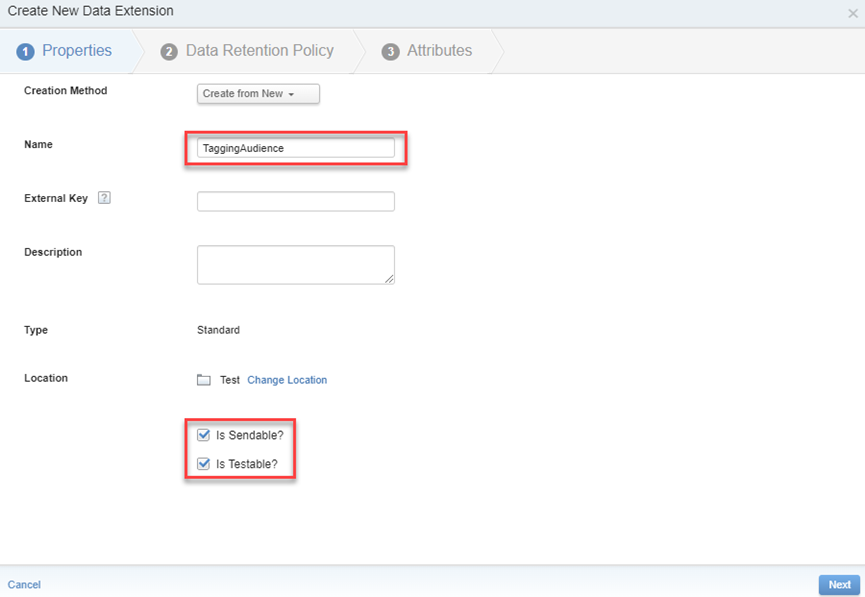Click the Standard type value text

pos(218,330)
